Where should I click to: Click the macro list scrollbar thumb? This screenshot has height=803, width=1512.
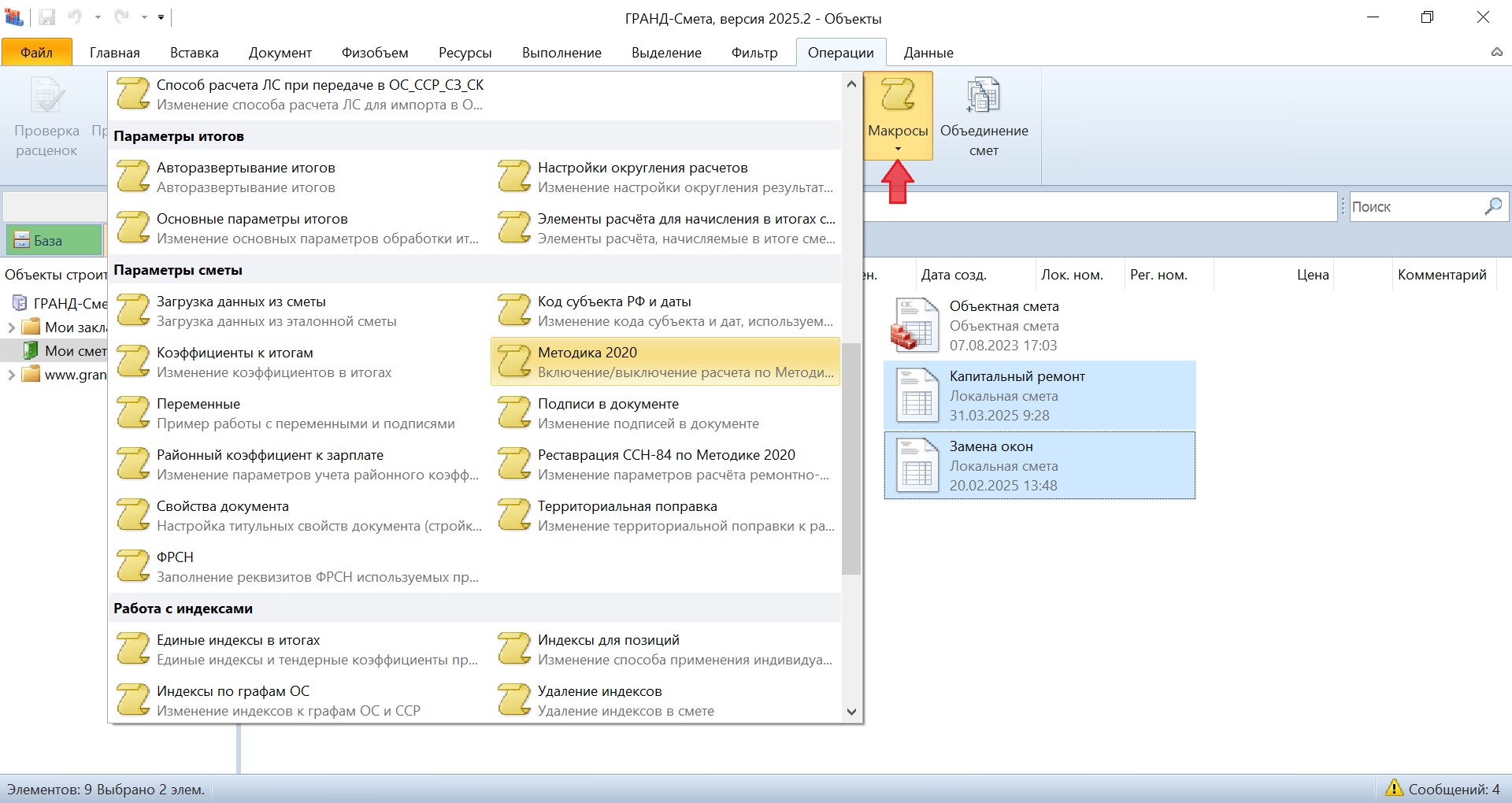point(851,458)
